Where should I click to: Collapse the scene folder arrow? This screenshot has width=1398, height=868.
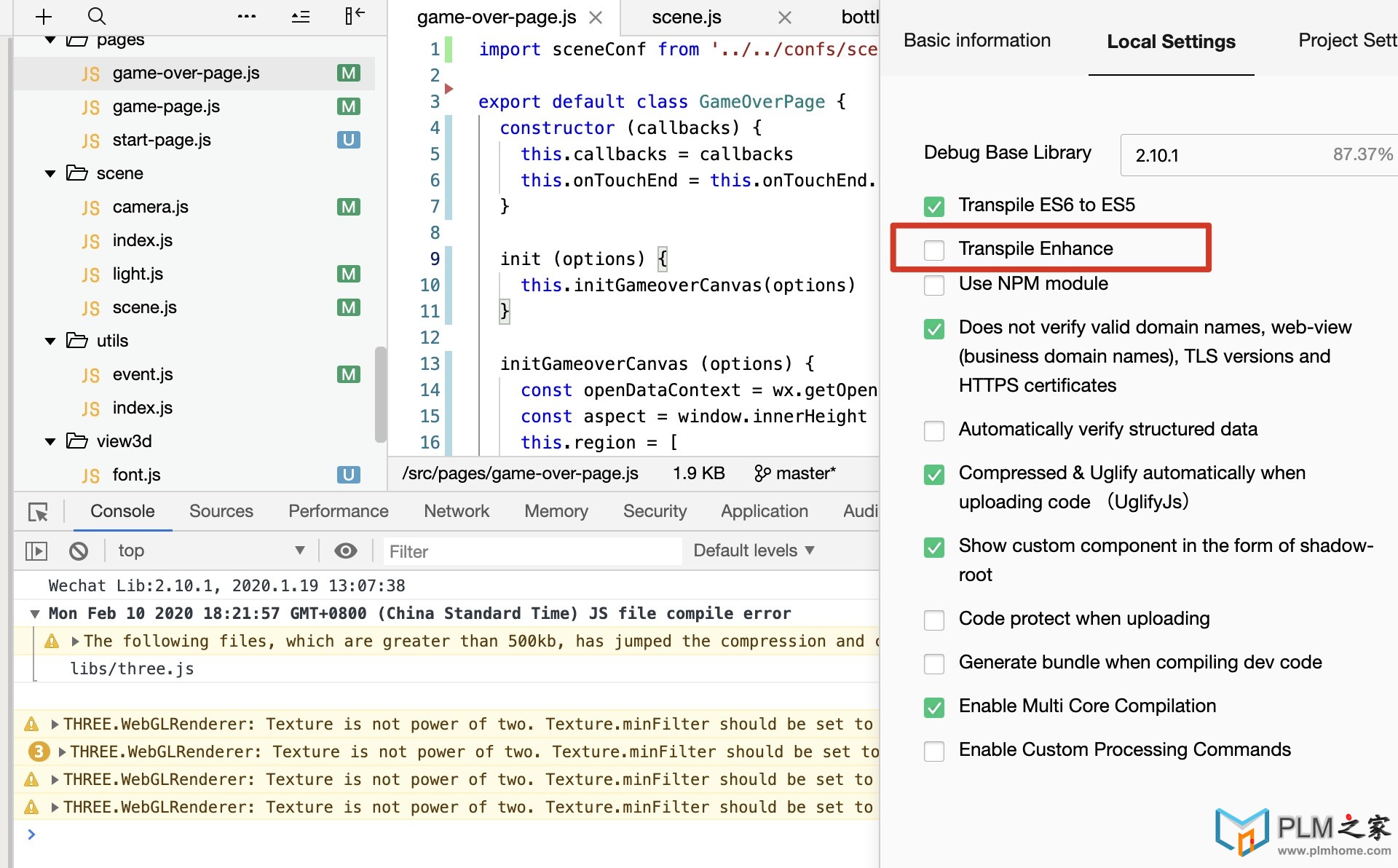tap(50, 173)
